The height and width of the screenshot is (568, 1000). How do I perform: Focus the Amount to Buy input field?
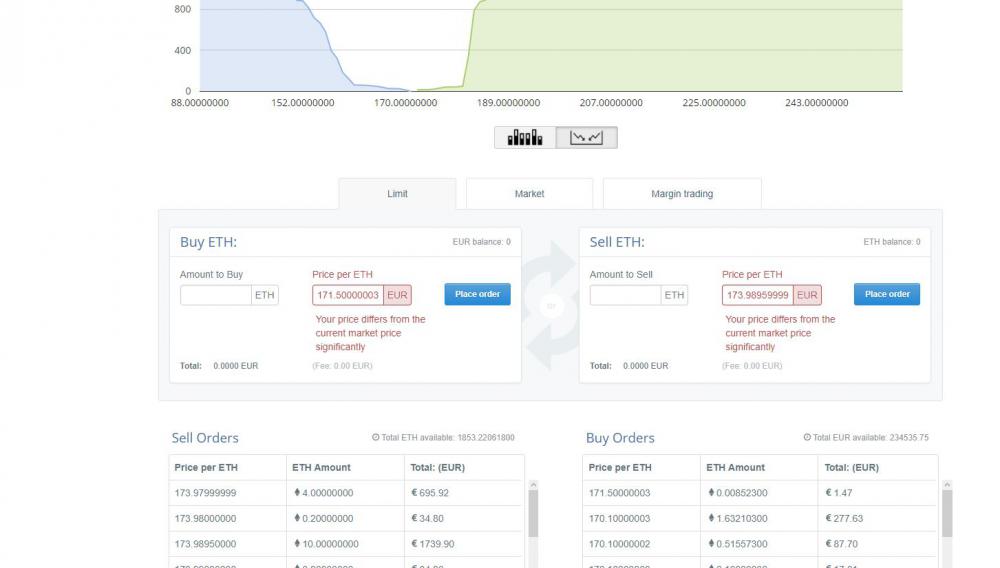click(216, 295)
